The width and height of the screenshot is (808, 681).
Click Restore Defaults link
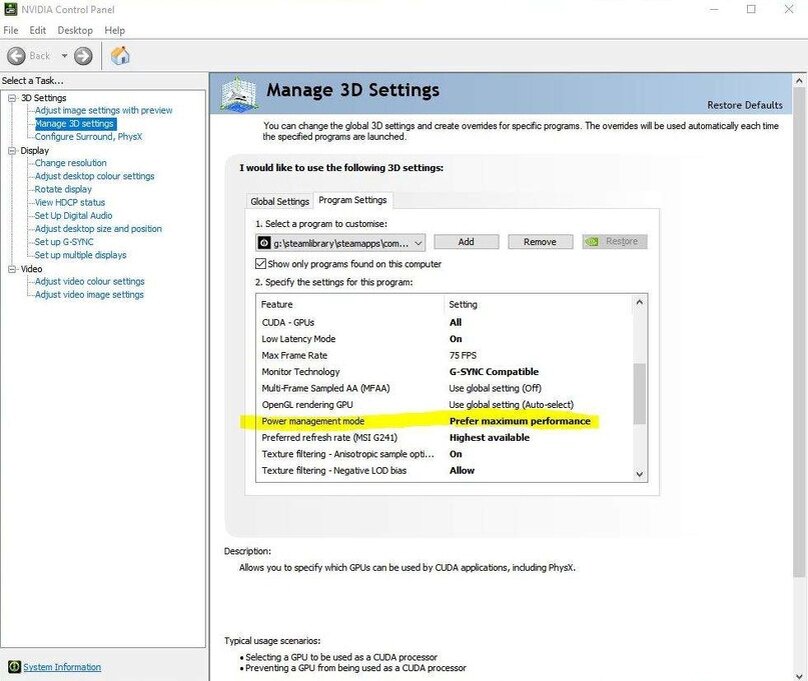click(x=745, y=105)
